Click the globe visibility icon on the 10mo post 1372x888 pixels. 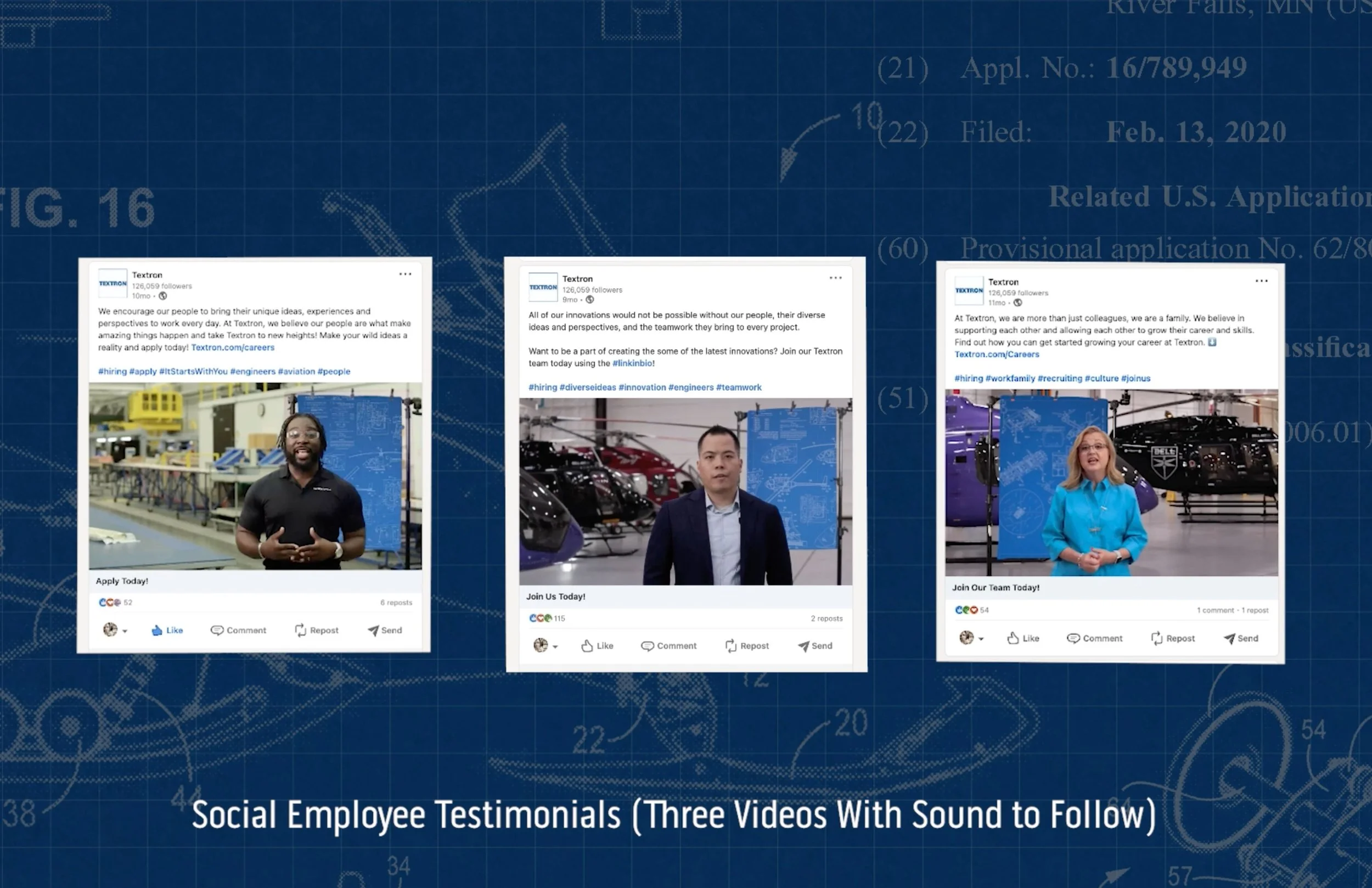(162, 296)
